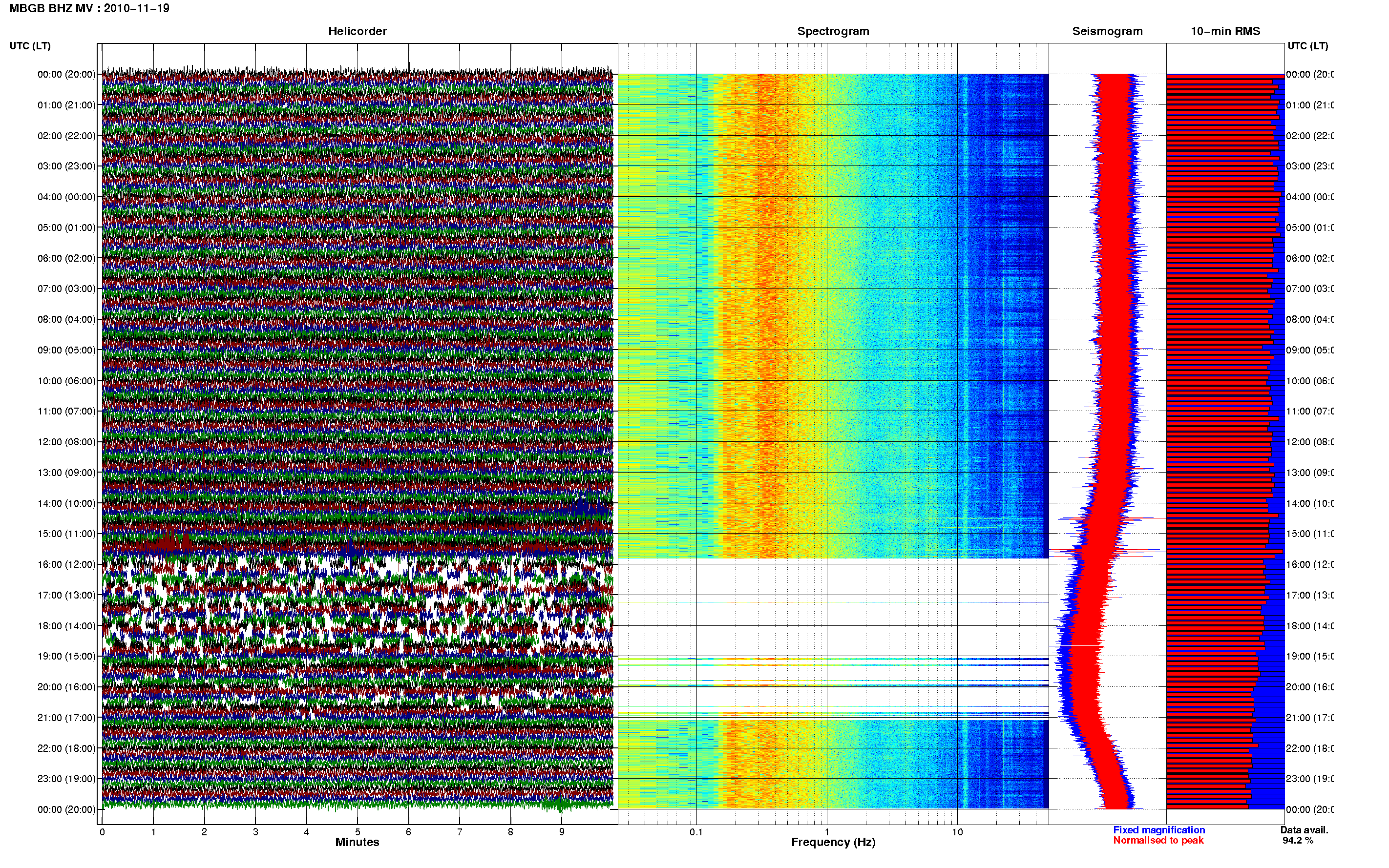The height and width of the screenshot is (868, 1389).
Task: Click the '16:00 (12:00)' left time label
Action: tap(66, 564)
